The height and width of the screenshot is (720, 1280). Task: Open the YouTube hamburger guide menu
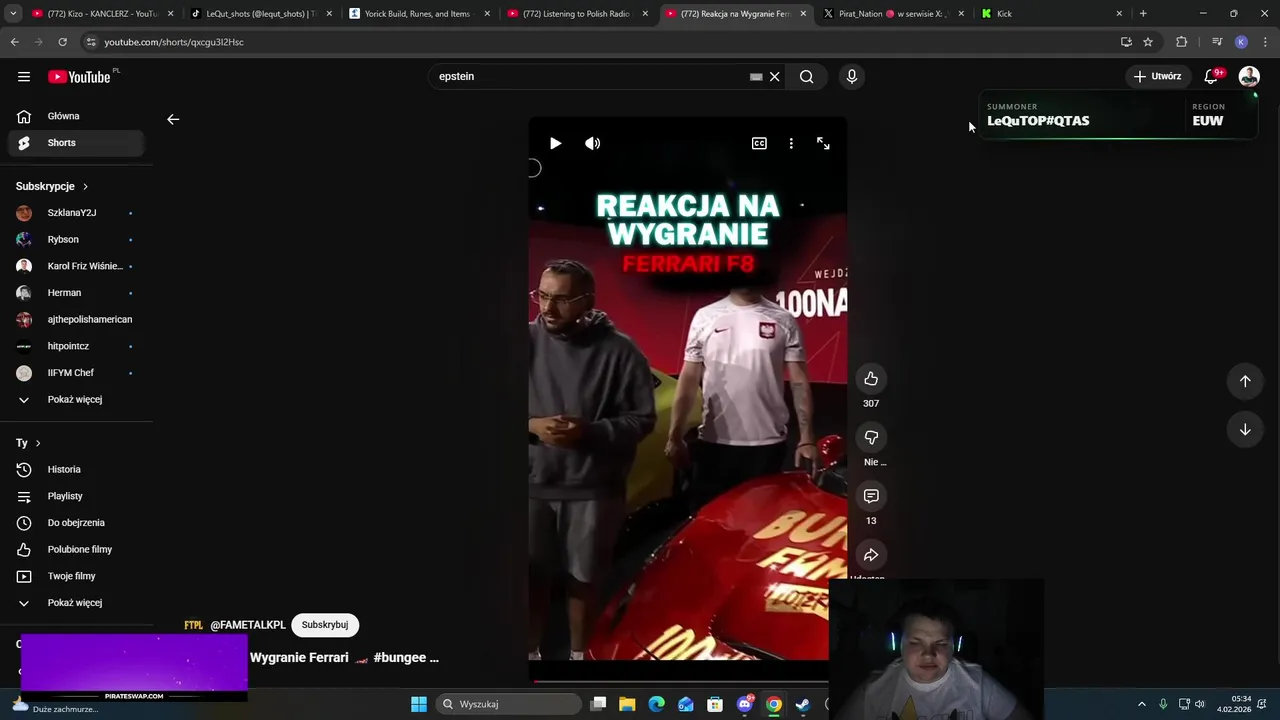[x=24, y=77]
